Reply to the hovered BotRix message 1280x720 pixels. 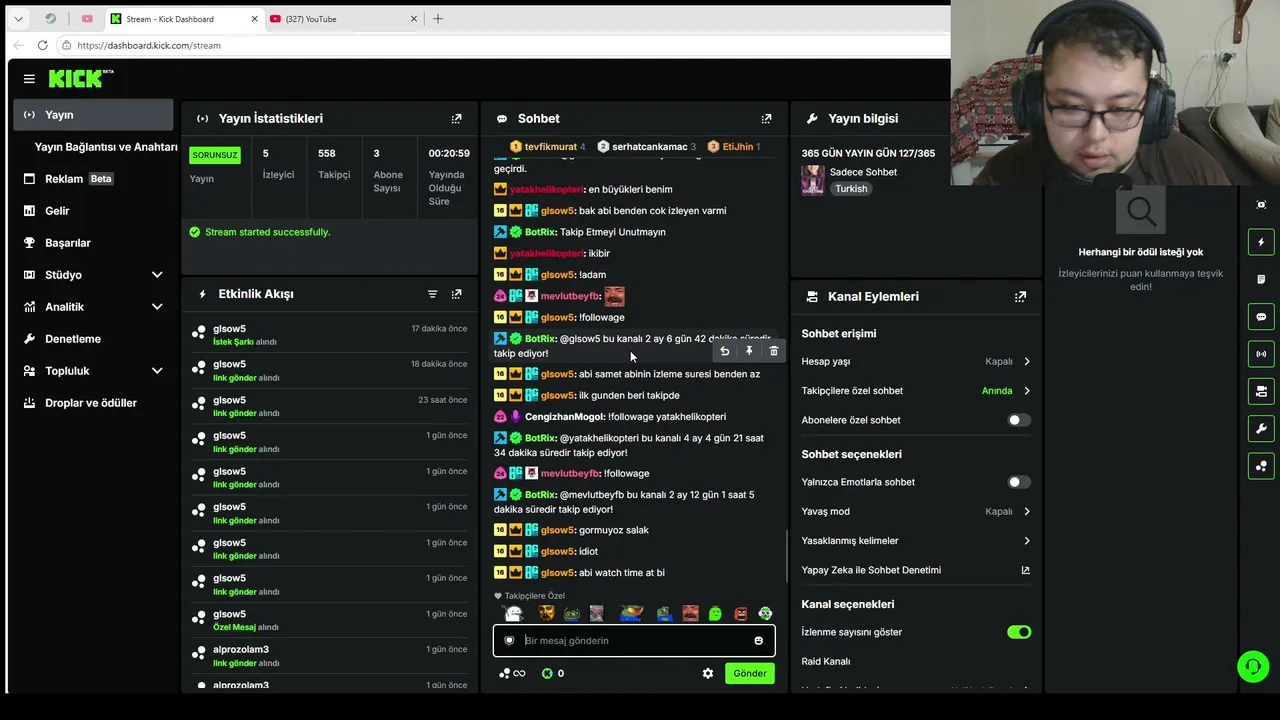(725, 351)
